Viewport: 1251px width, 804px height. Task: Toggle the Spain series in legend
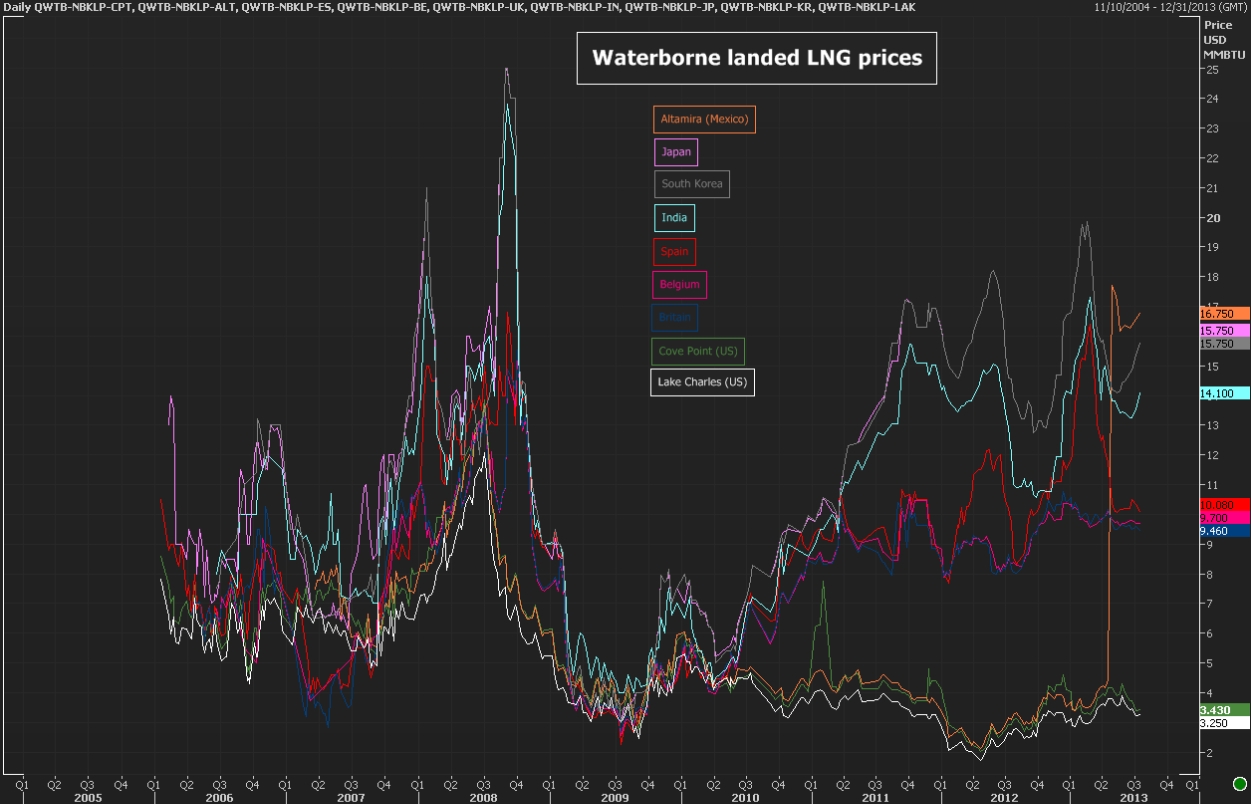[673, 251]
